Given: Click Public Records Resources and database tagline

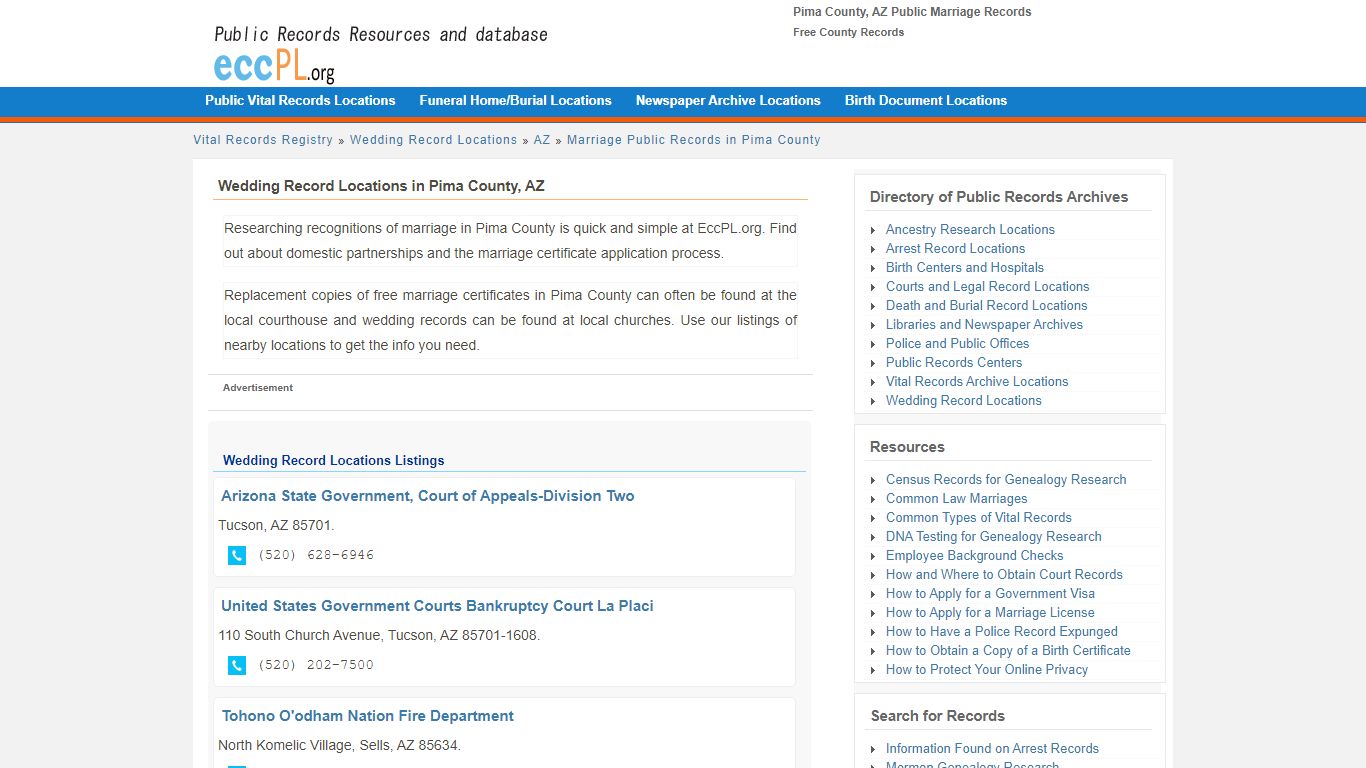Looking at the screenshot, I should 381,34.
